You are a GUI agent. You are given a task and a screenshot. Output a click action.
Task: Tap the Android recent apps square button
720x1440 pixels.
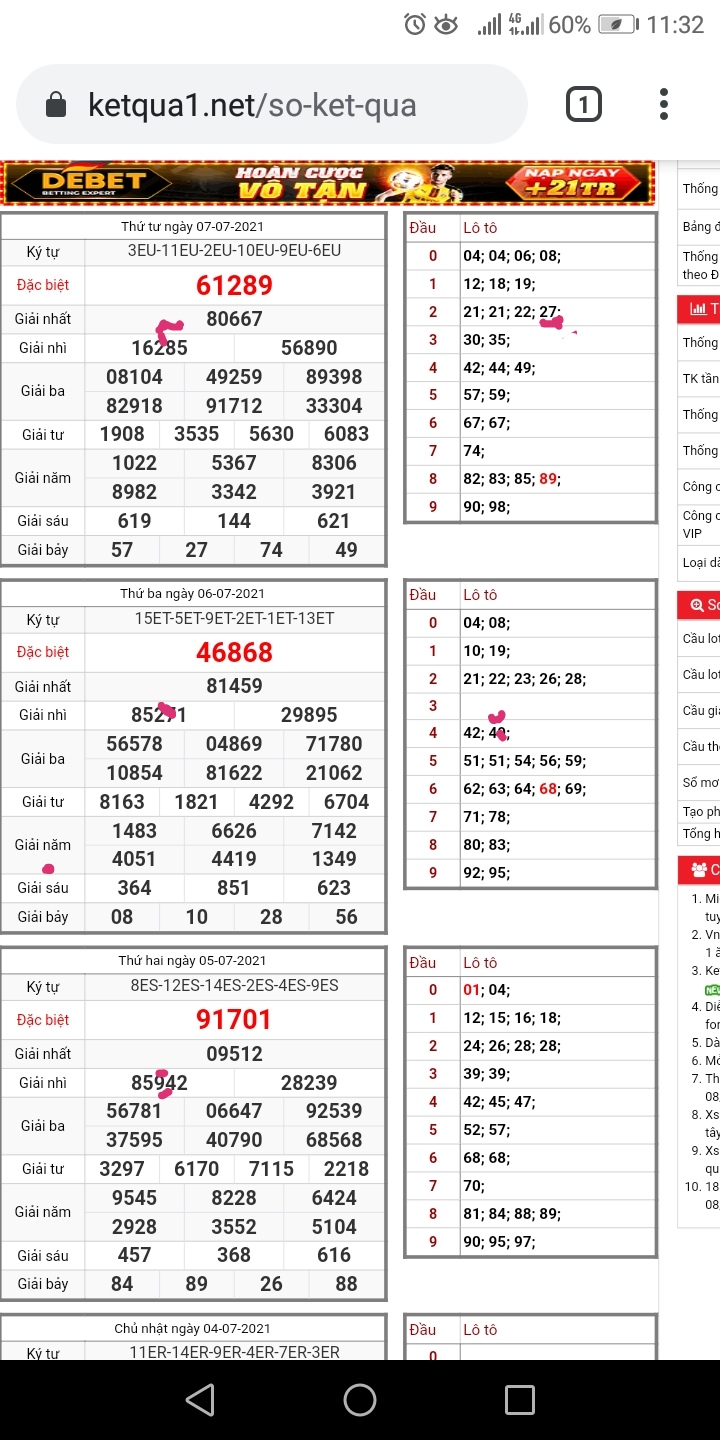coord(520,1399)
